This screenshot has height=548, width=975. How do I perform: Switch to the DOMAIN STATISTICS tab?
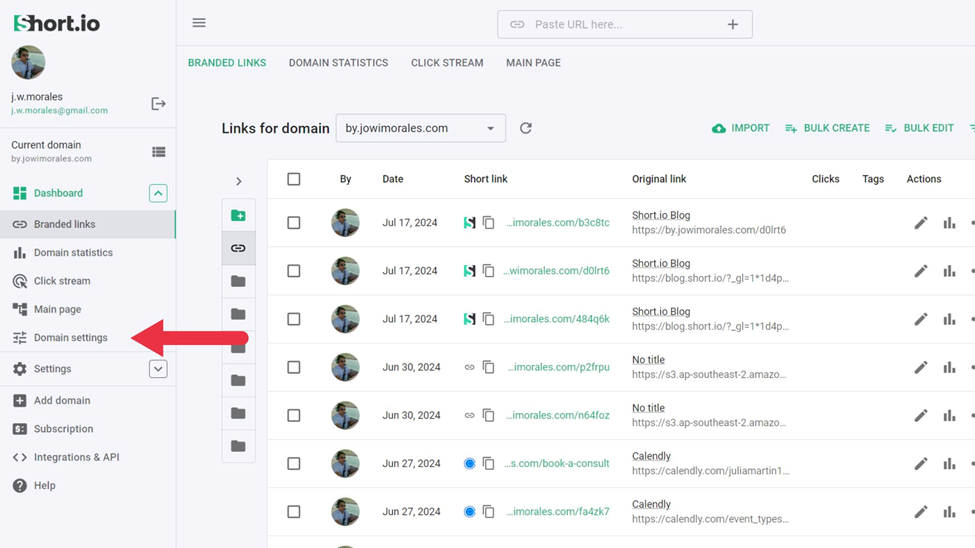[338, 63]
